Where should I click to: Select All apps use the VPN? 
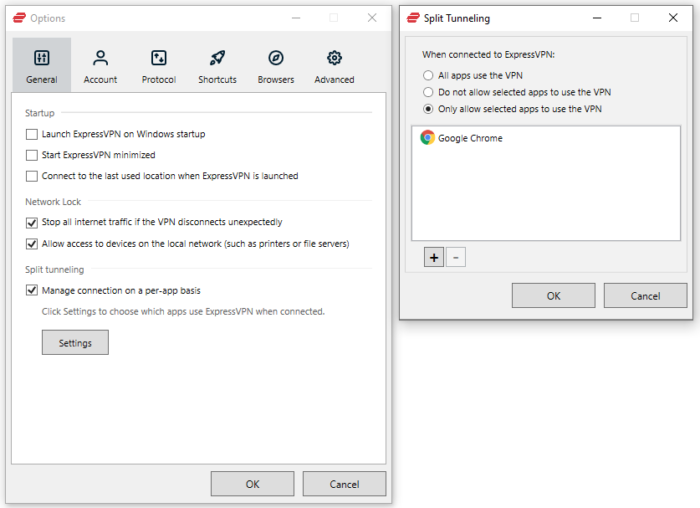(x=428, y=75)
